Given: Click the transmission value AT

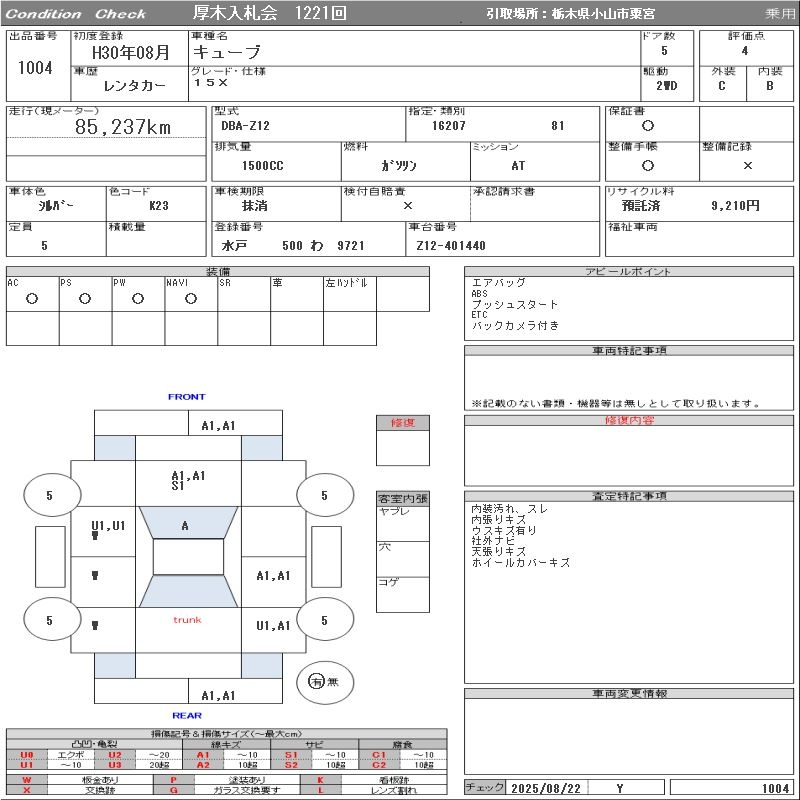Looking at the screenshot, I should tap(518, 165).
